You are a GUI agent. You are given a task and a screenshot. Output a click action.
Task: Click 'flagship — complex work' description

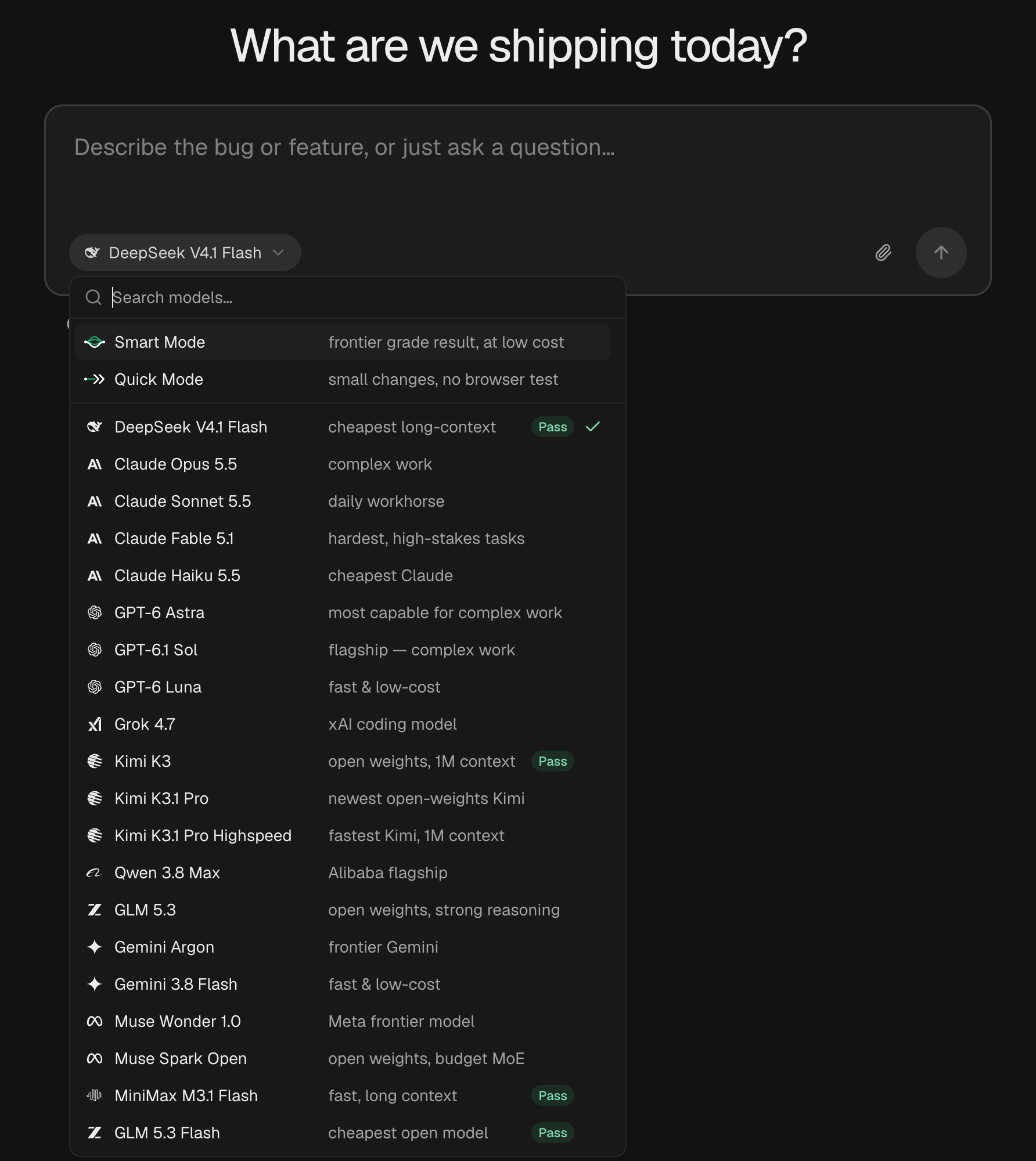421,649
